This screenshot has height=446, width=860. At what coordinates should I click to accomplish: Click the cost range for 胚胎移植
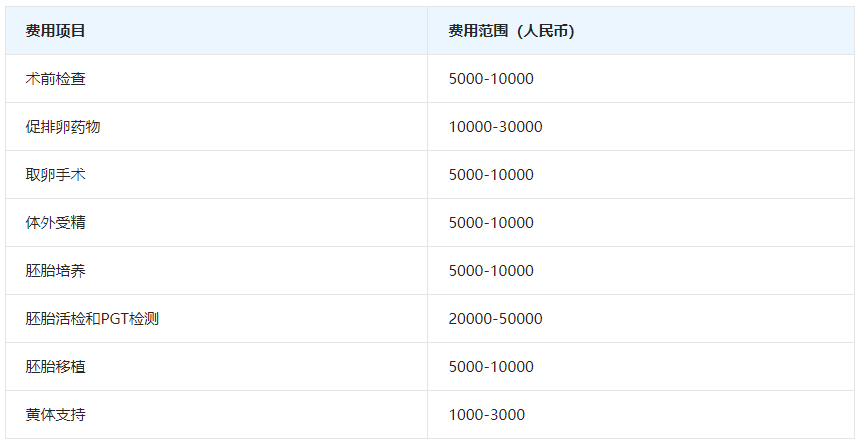coord(491,367)
